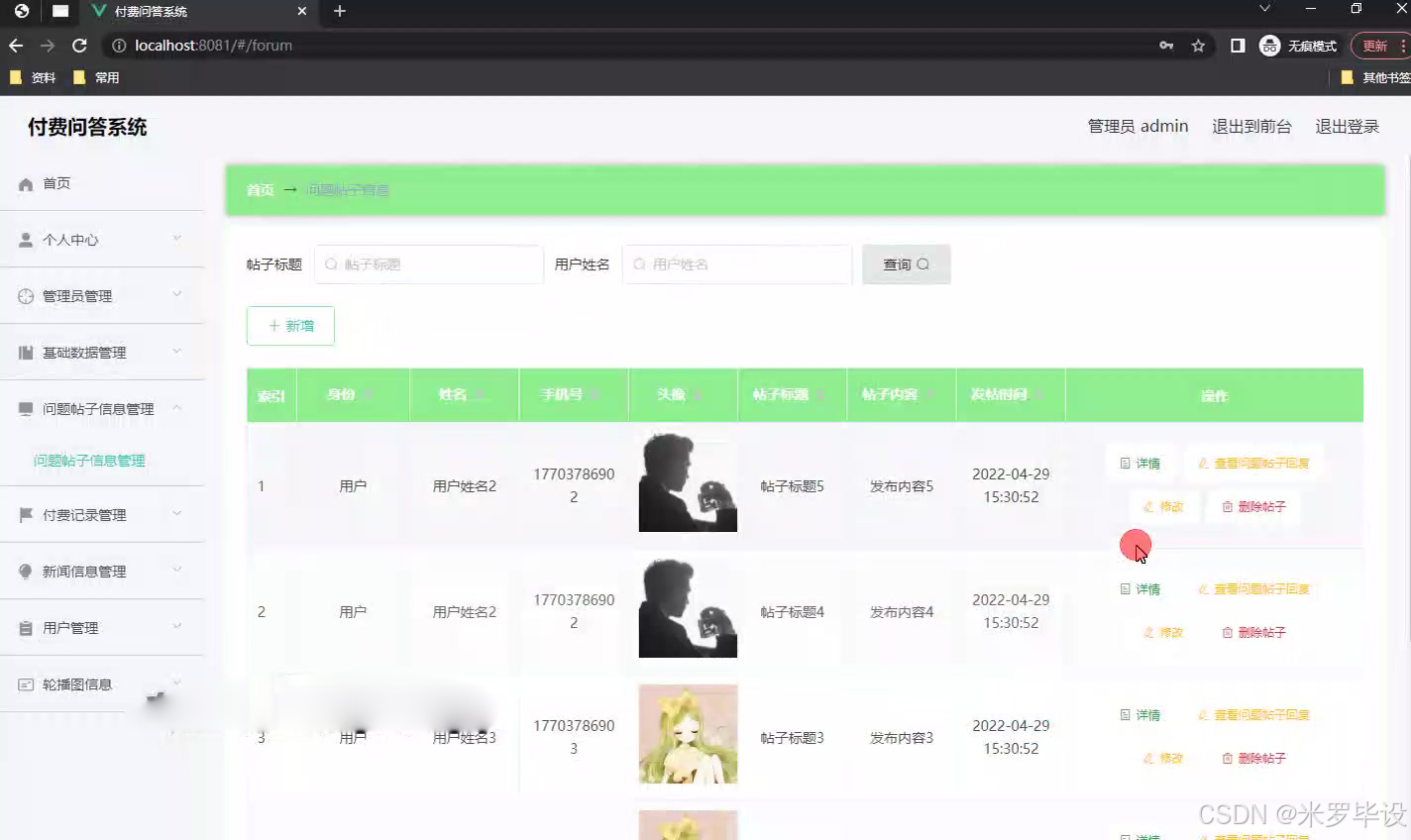Click the document icon beside 用户管理

click(26, 627)
